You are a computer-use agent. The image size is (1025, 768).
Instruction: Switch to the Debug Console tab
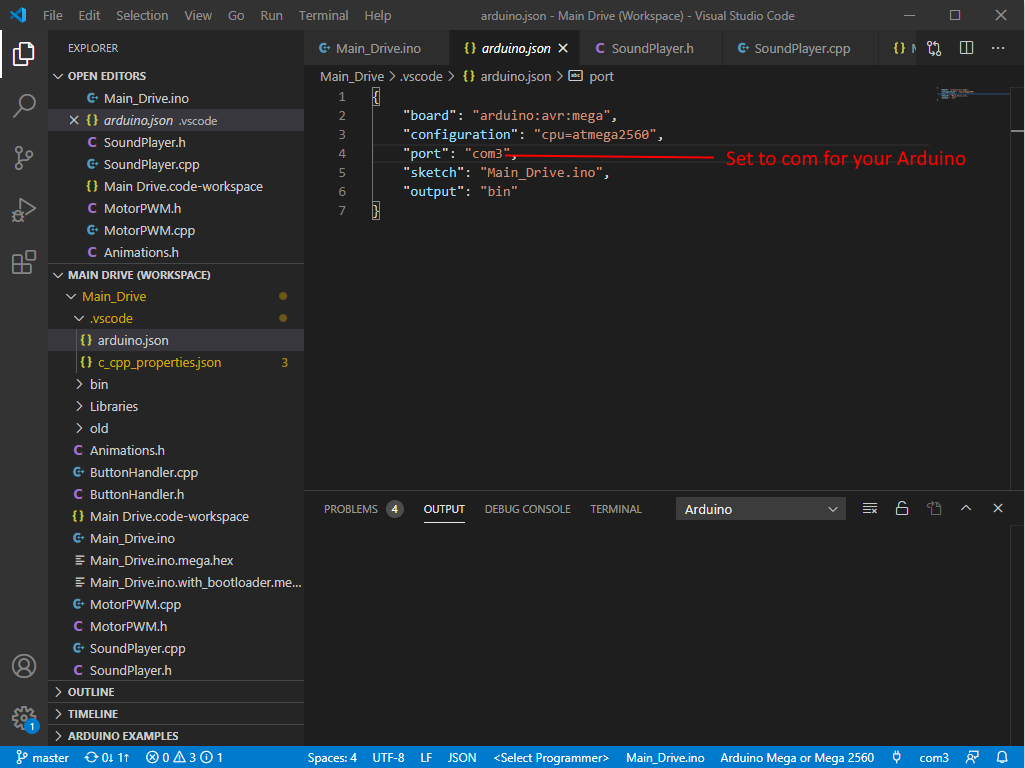pos(527,509)
